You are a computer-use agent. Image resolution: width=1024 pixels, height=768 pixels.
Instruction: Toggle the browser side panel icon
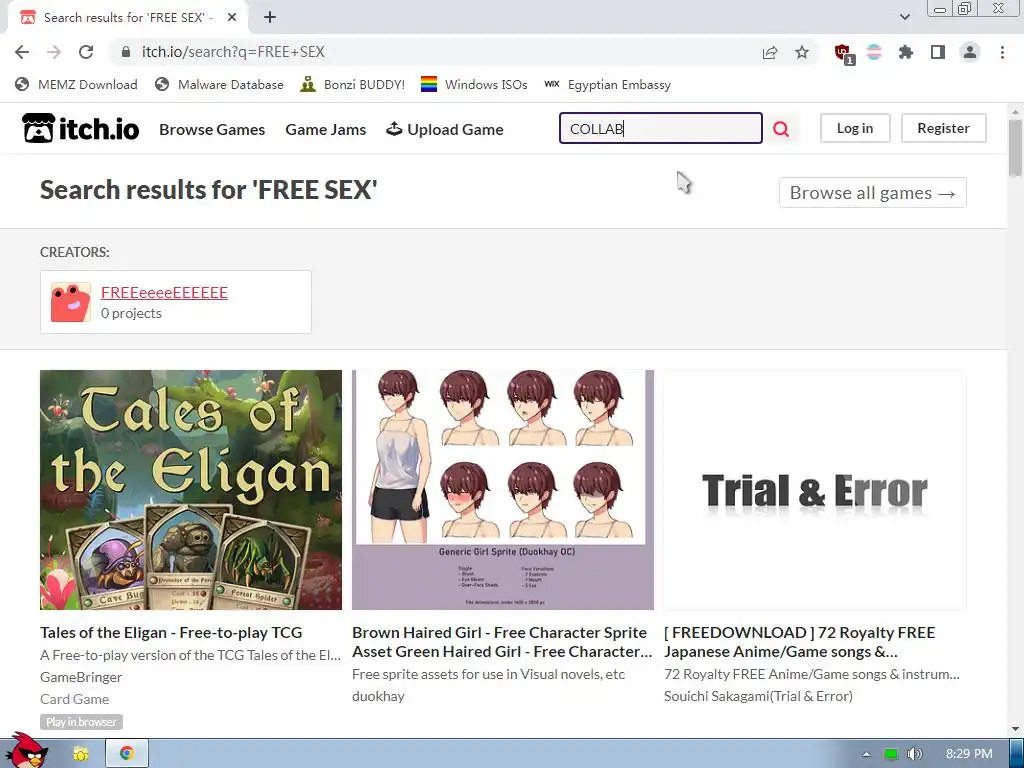tap(938, 52)
